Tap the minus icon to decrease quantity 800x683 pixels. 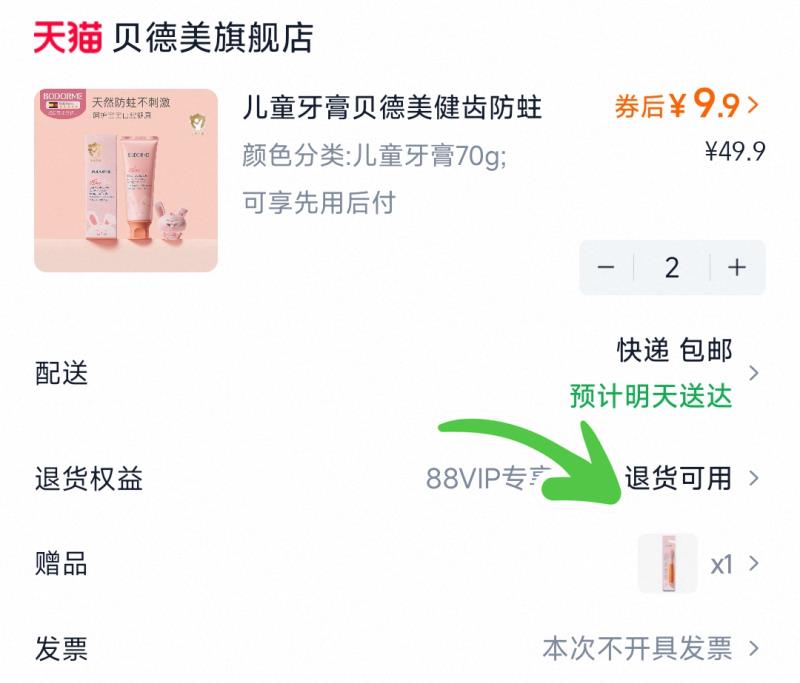[606, 267]
